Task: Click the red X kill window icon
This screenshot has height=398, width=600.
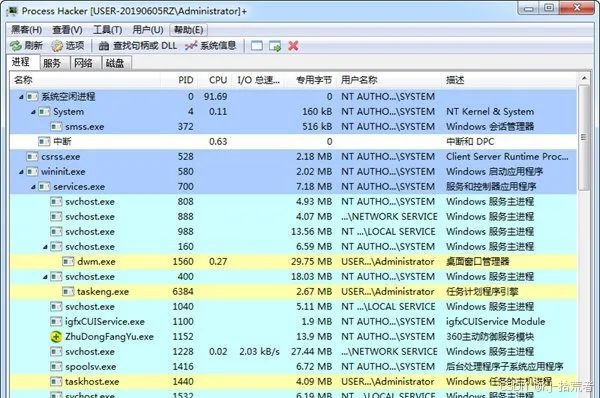Action: point(293,46)
